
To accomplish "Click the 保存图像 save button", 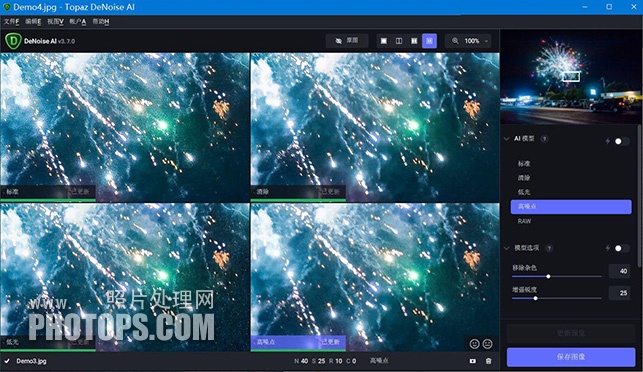I will (x=571, y=357).
